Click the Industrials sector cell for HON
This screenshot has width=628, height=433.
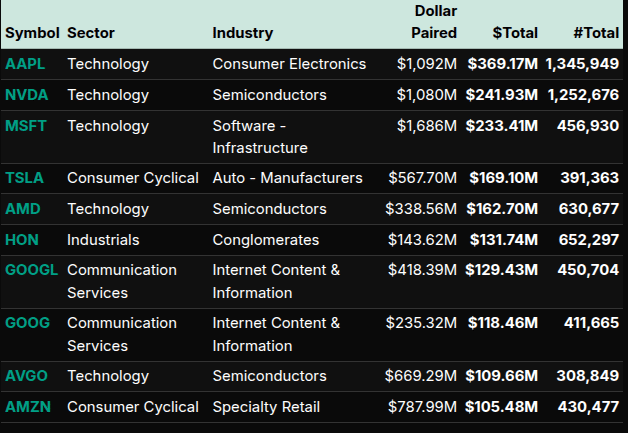(103, 240)
